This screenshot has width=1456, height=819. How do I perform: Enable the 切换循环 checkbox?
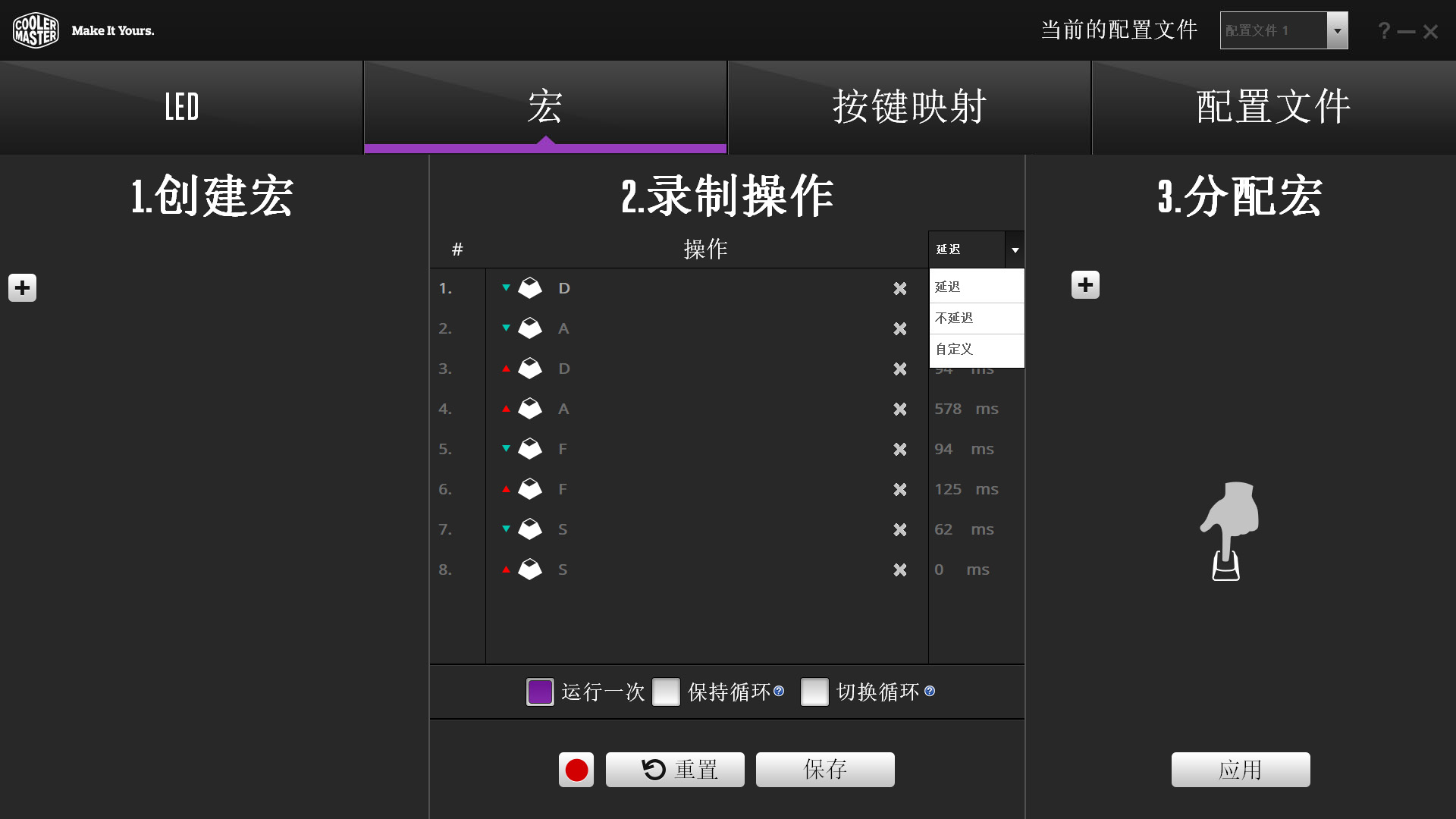tap(814, 692)
